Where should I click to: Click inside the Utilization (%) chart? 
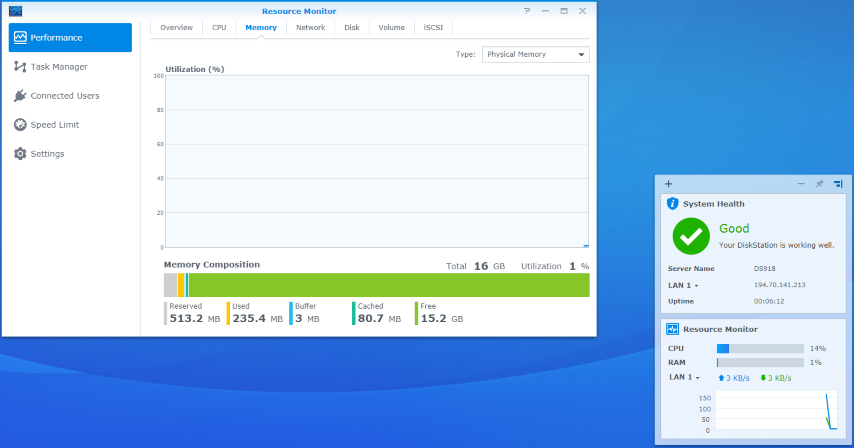pyautogui.click(x=377, y=161)
